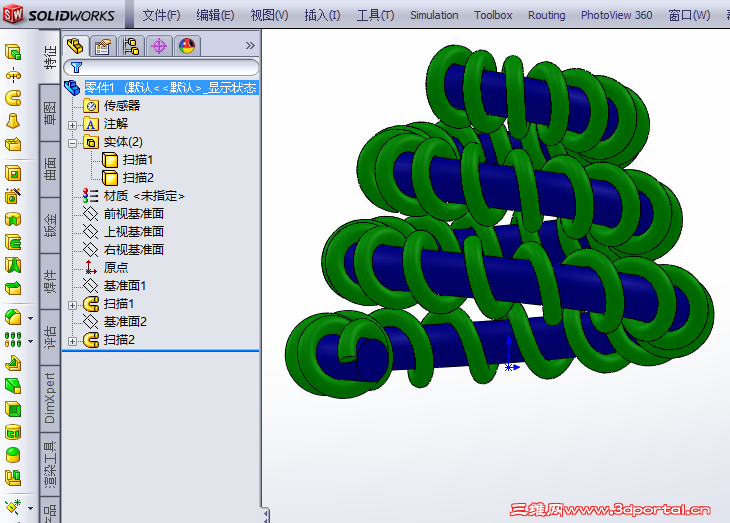Switch to the 焊件 tab
The width and height of the screenshot is (730, 523).
[50, 281]
